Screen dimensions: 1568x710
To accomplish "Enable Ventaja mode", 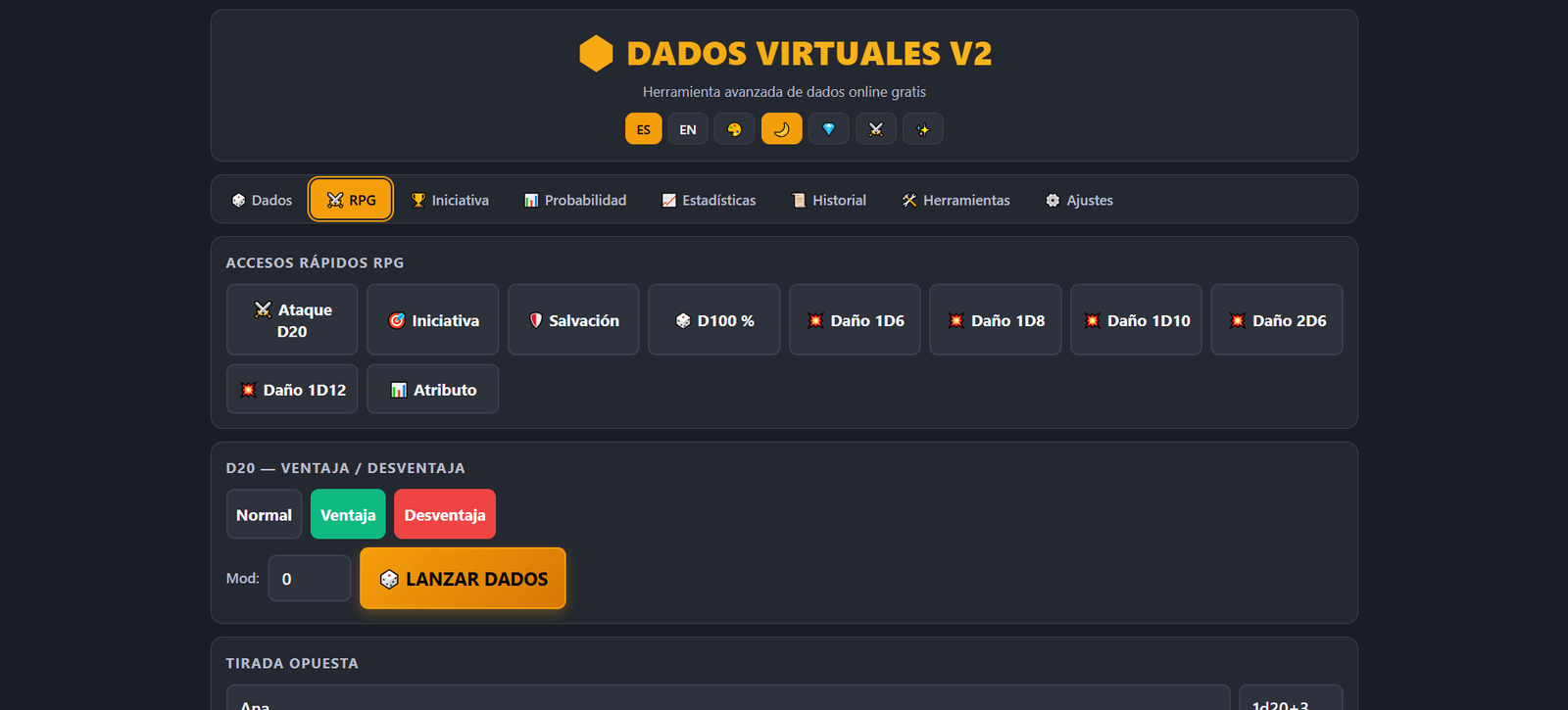I will 348,514.
